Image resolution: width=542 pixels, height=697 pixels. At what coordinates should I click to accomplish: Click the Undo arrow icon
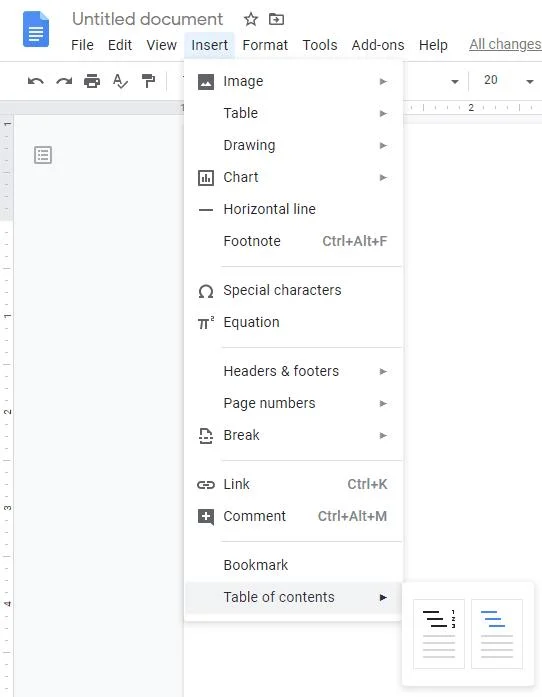(x=36, y=81)
